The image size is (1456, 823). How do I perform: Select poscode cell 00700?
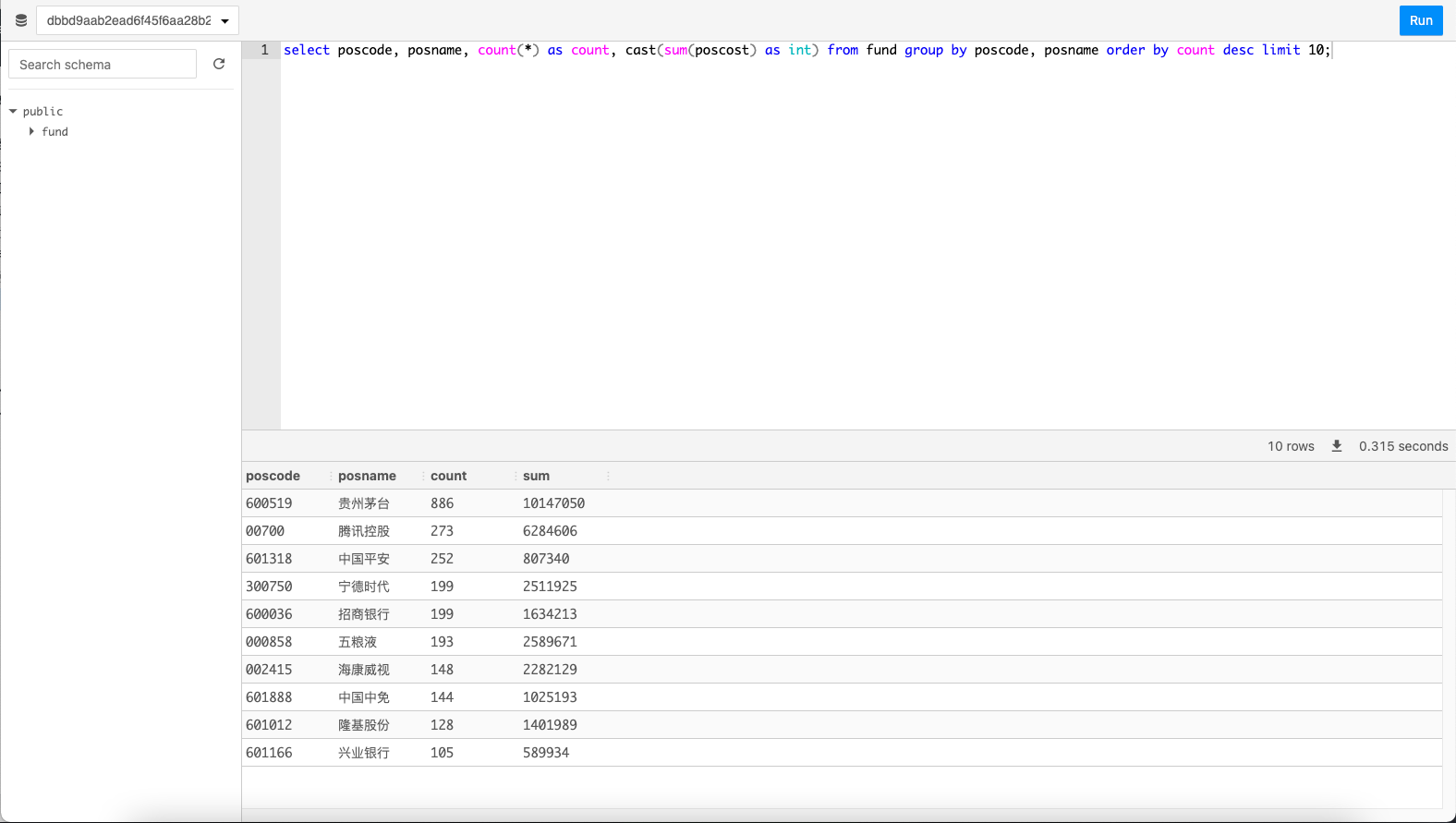265,531
